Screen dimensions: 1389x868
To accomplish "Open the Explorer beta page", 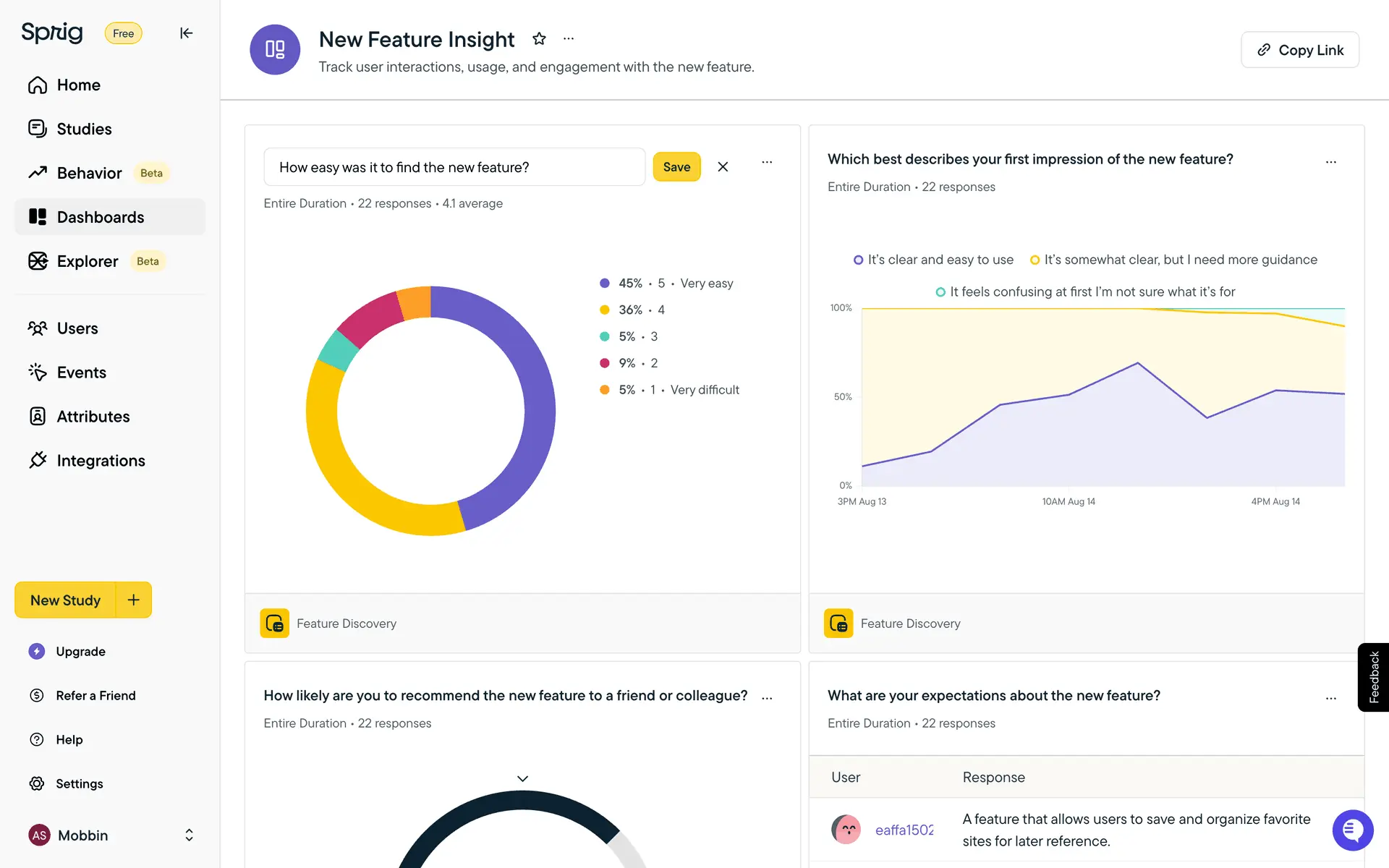I will pos(88,261).
